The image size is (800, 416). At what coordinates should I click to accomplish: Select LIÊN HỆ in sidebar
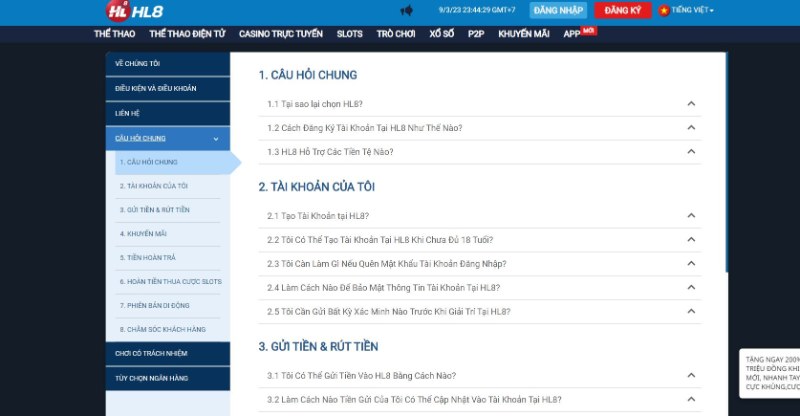[168, 114]
